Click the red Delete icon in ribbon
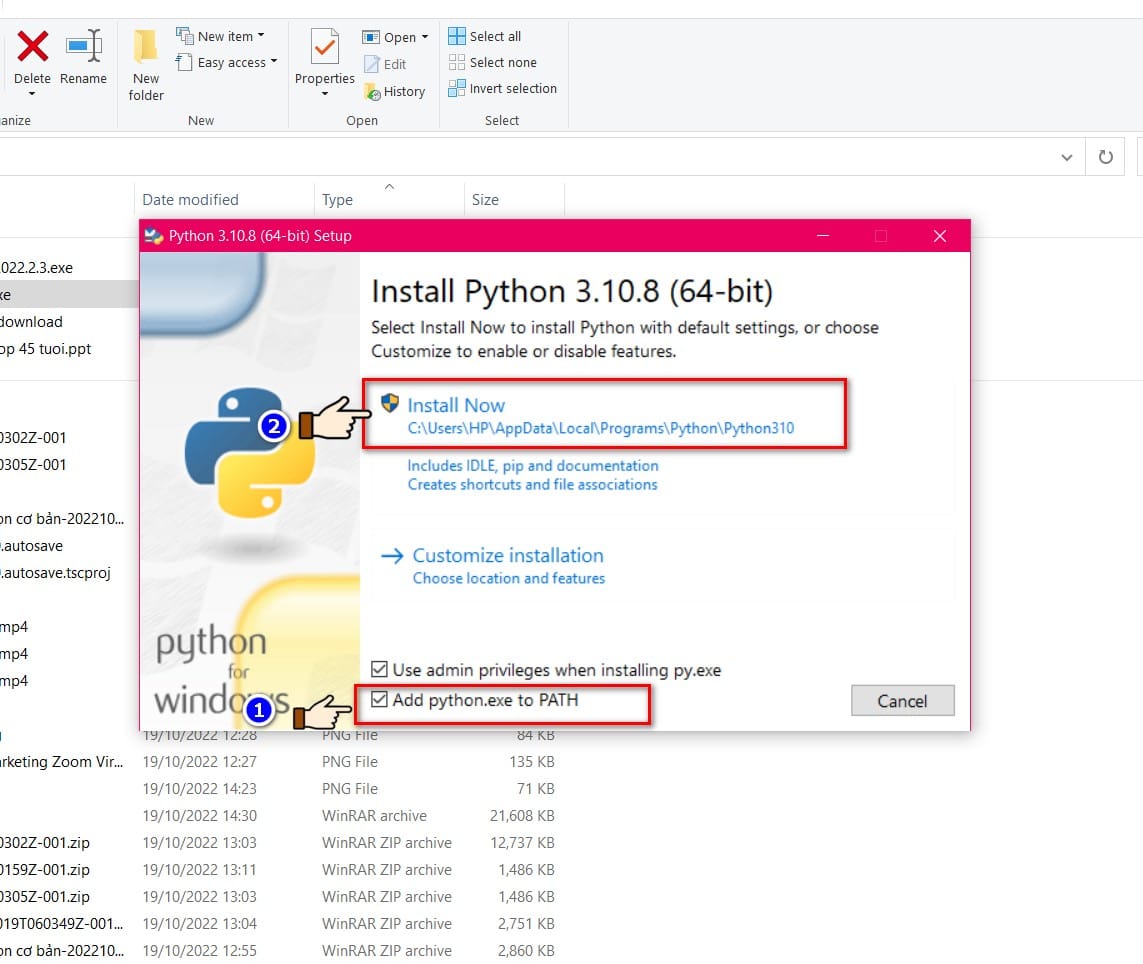Viewport: 1143px width, 964px height. (33, 46)
